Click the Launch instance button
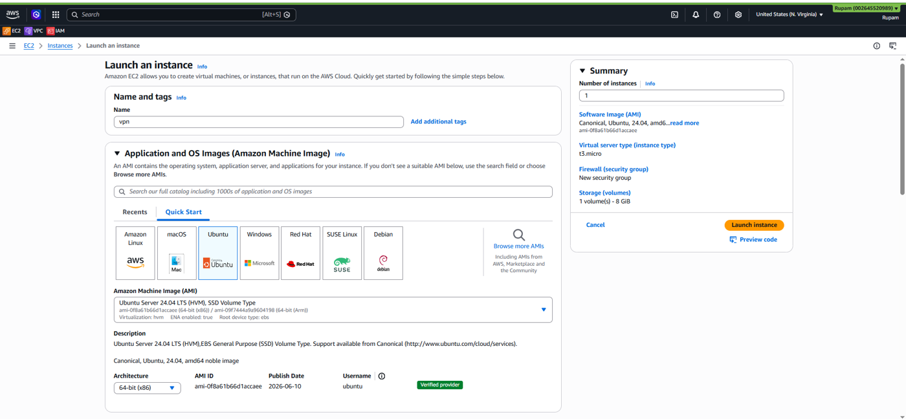Viewport: 906px width, 419px height. pos(754,225)
